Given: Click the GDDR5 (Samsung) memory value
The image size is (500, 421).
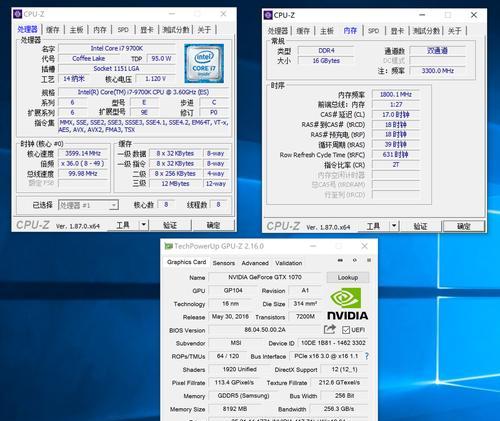Looking at the screenshot, I should (243, 396).
